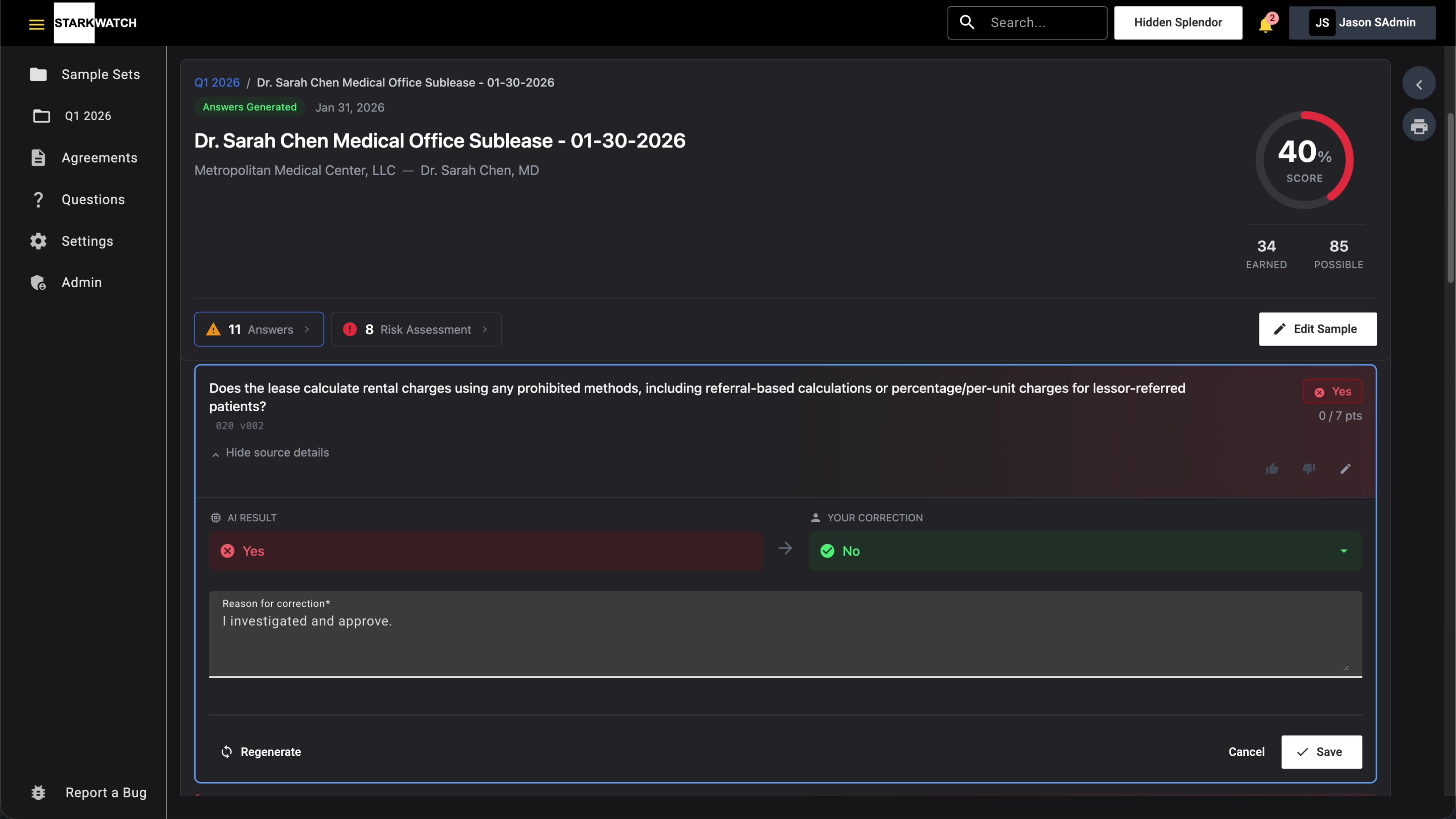Select the 11 Answers tab
Image resolution: width=1456 pixels, height=819 pixels.
pos(259,329)
